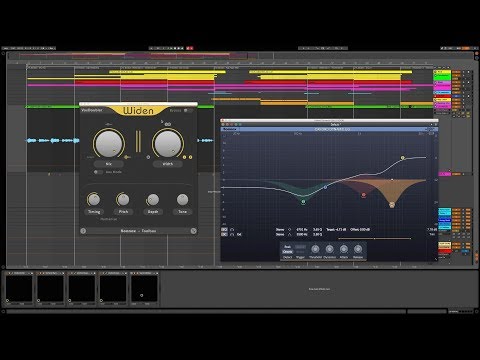Click the Offset value in EQ band row
Viewport: 480px width, 360px height.
point(360,230)
